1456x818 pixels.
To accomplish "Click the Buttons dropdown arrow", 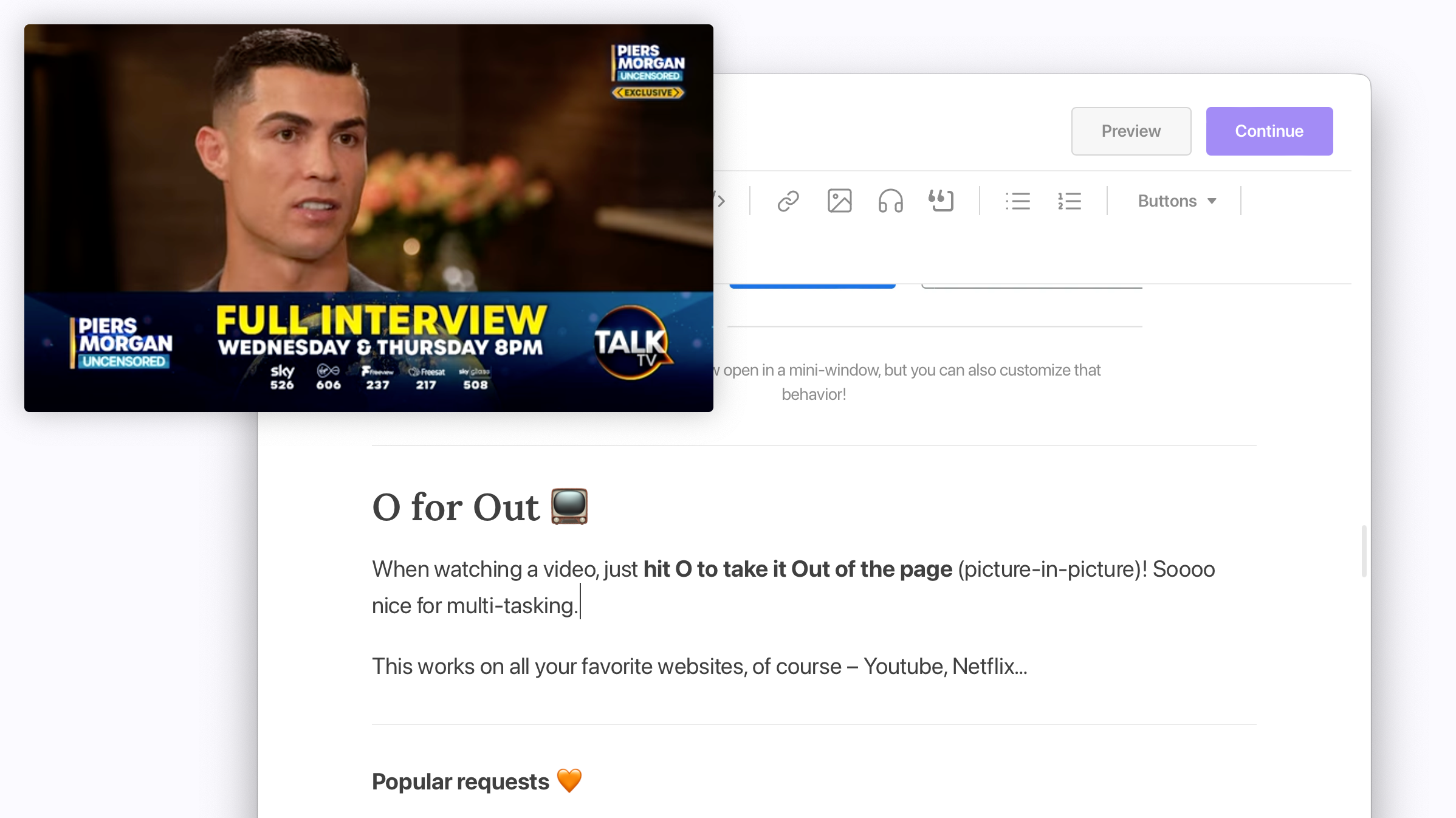I will pos(1212,201).
